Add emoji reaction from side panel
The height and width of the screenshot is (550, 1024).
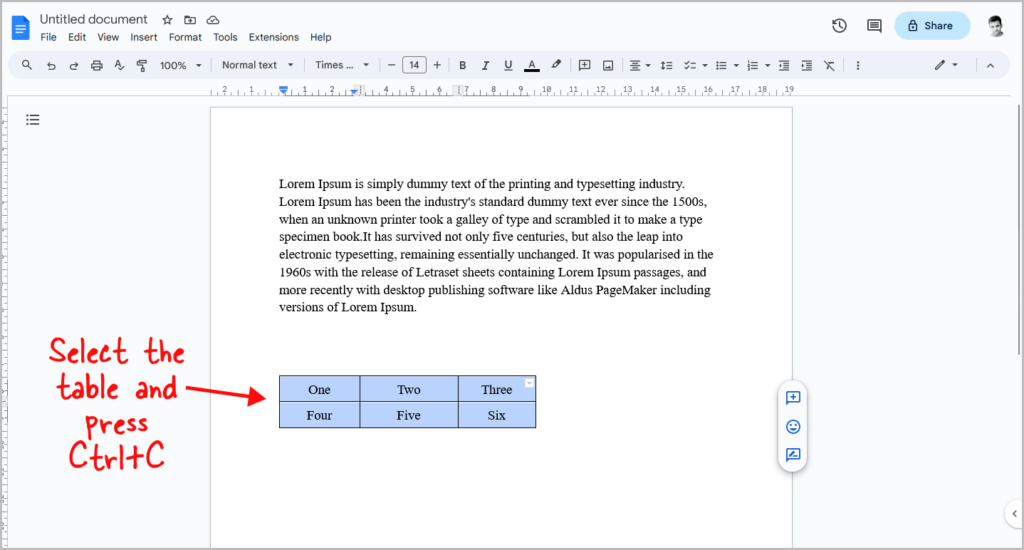793,427
